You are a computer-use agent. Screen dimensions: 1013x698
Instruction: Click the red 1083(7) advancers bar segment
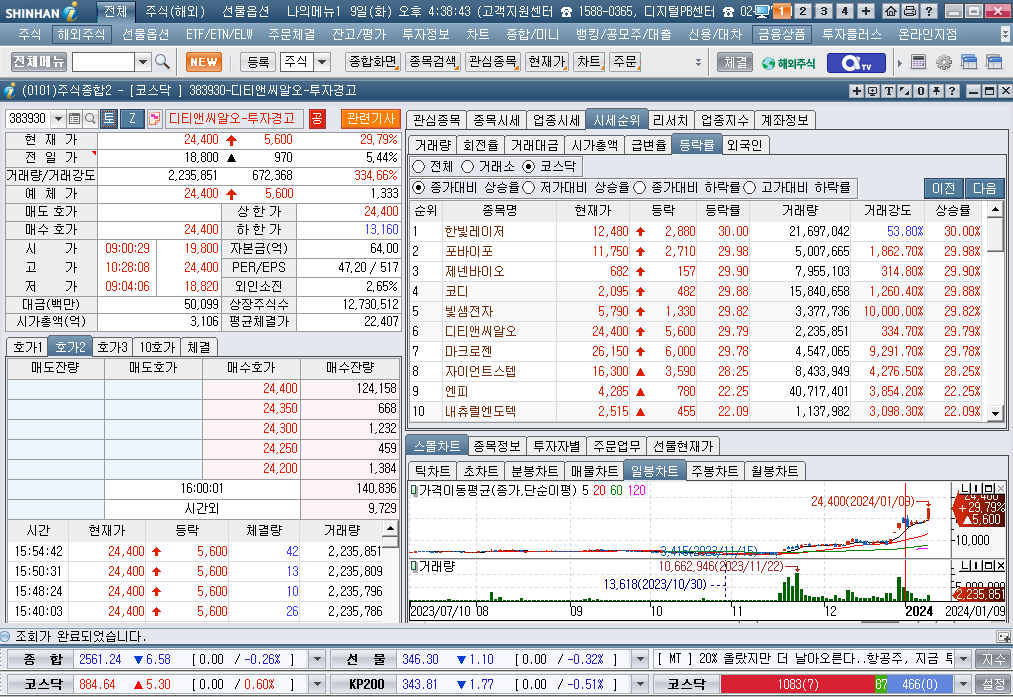[x=797, y=684]
